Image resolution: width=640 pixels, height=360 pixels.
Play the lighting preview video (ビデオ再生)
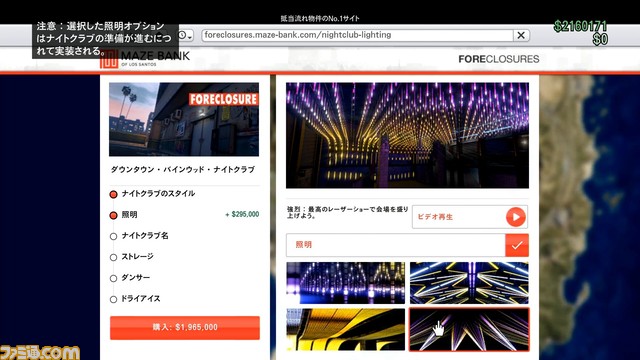(470, 217)
